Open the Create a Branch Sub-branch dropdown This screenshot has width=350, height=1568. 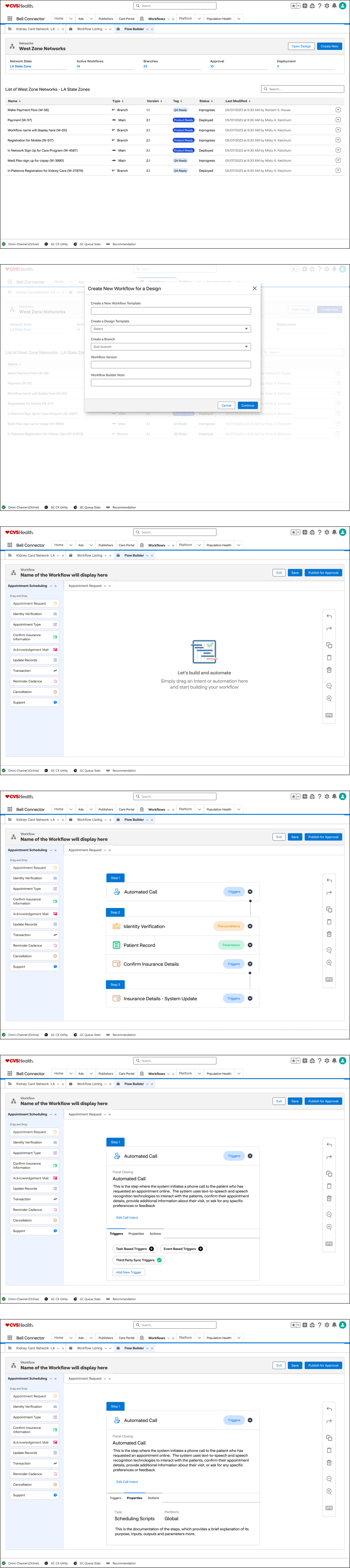[x=171, y=347]
